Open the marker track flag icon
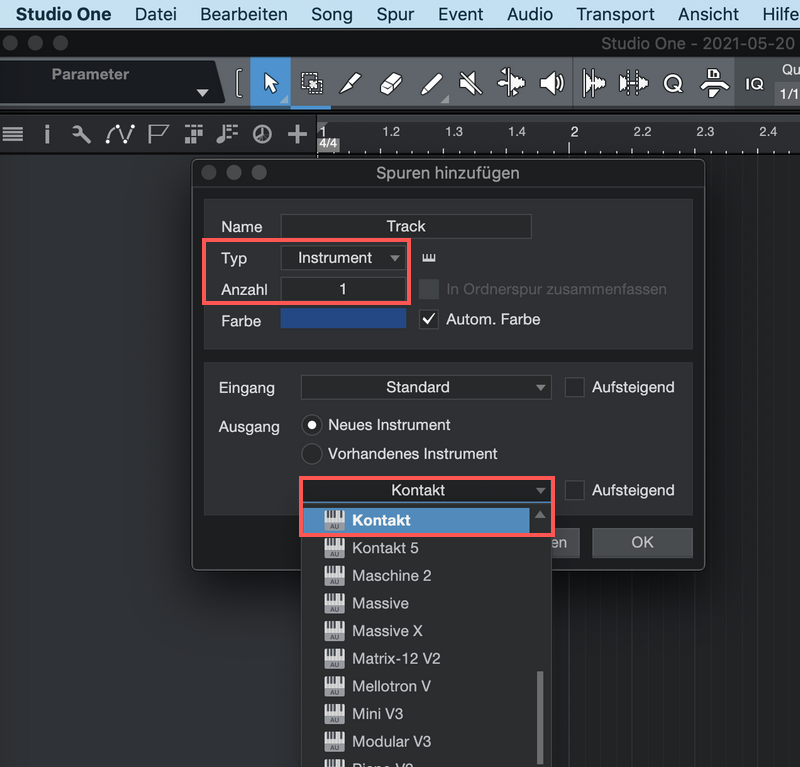The width and height of the screenshot is (800, 767). pos(158,134)
